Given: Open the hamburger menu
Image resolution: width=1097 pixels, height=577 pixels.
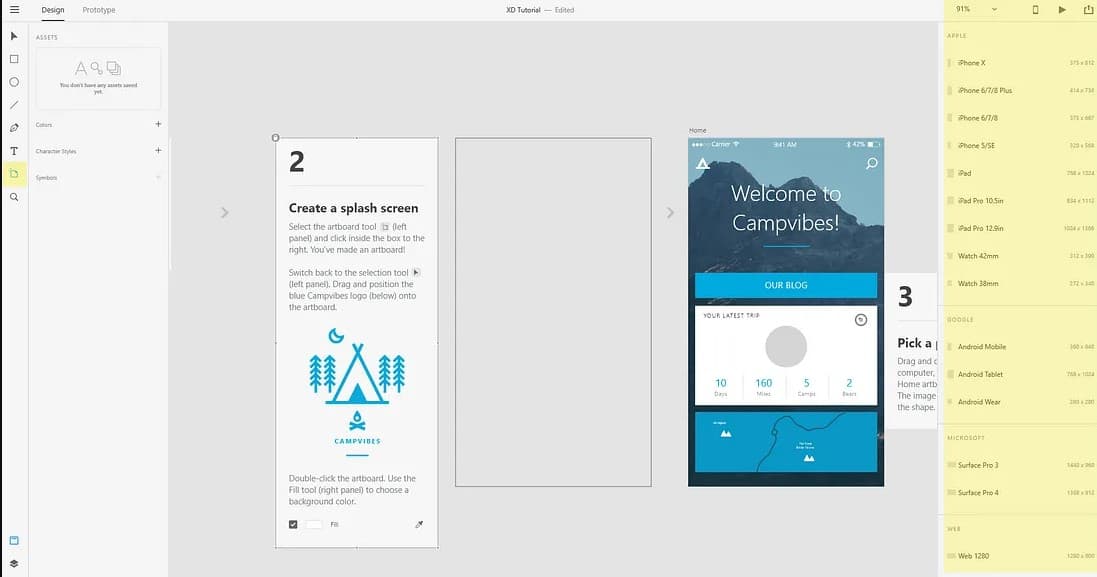Looking at the screenshot, I should (x=14, y=10).
